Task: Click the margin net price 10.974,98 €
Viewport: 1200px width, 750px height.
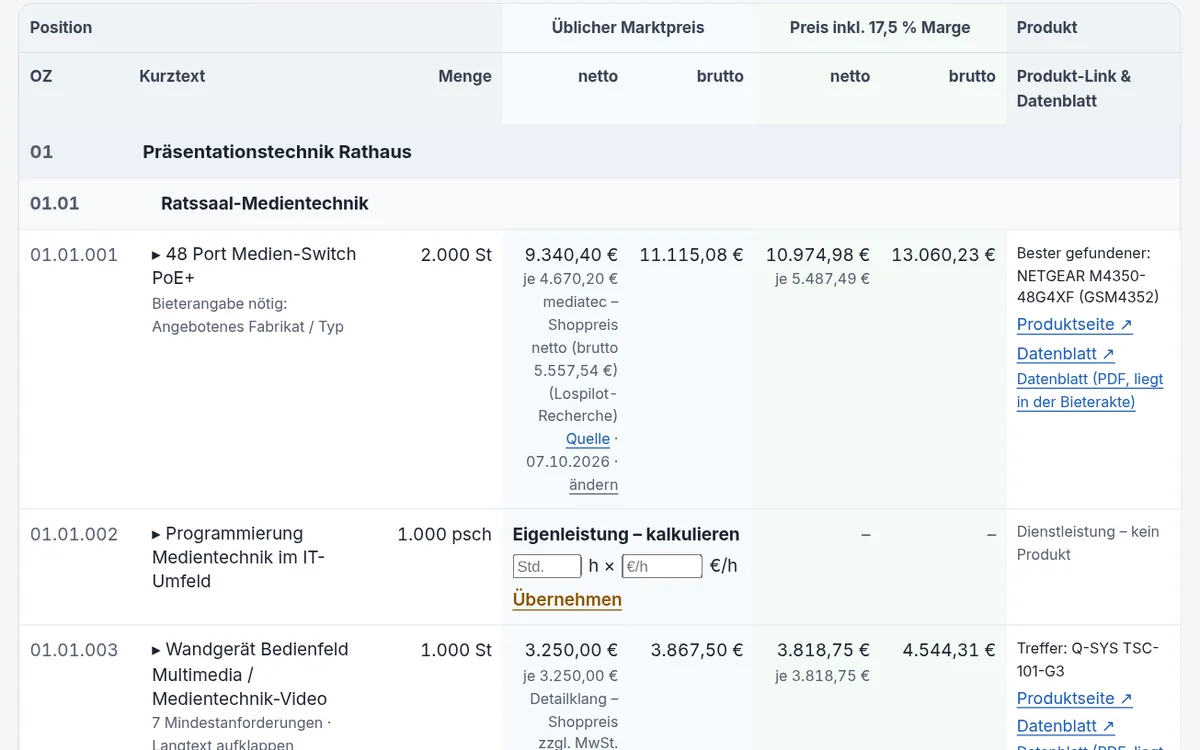Action: [818, 255]
